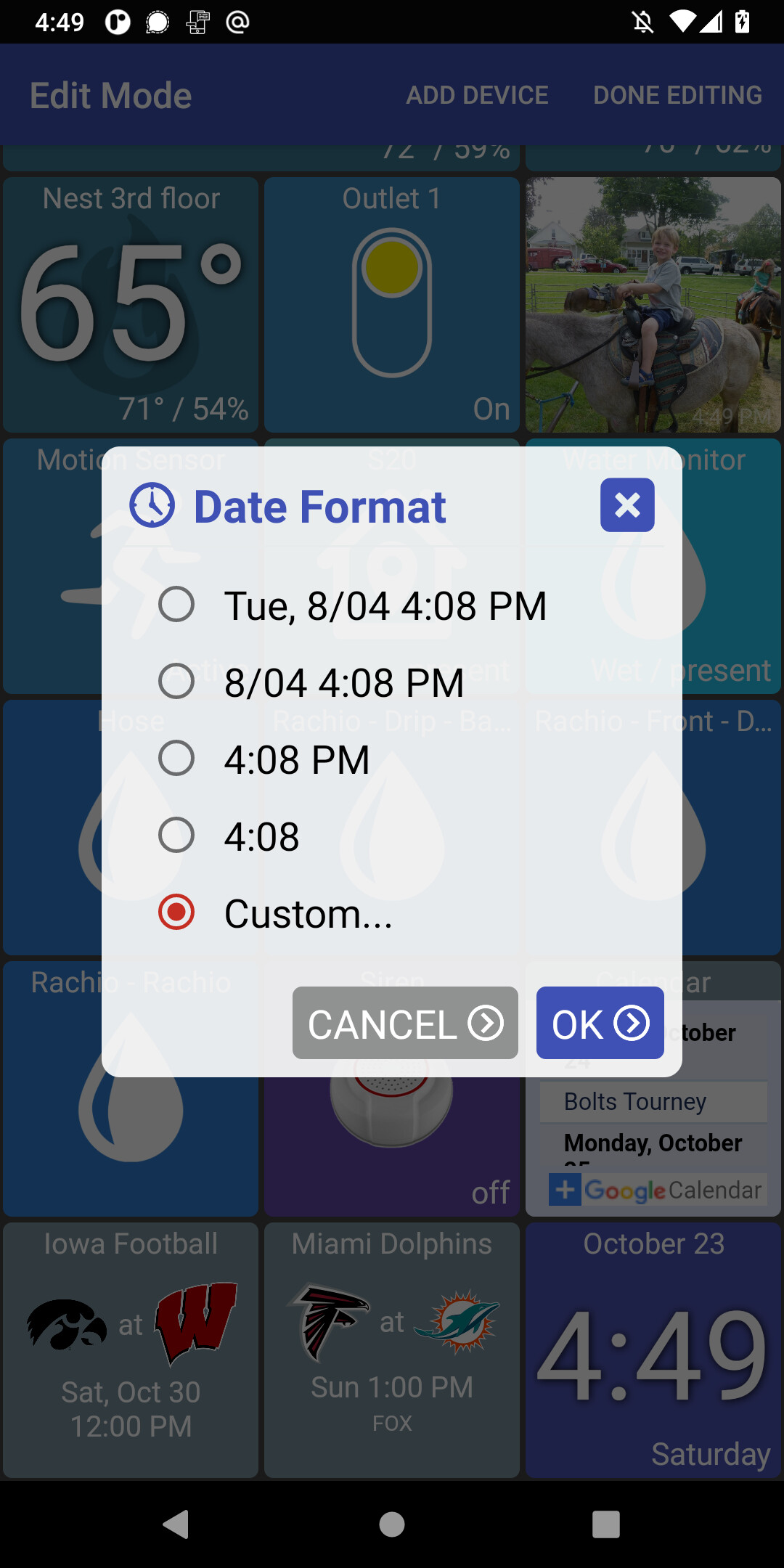Open the Iowa Football game tile
This screenshot has height=1568, width=784.
[x=131, y=1350]
